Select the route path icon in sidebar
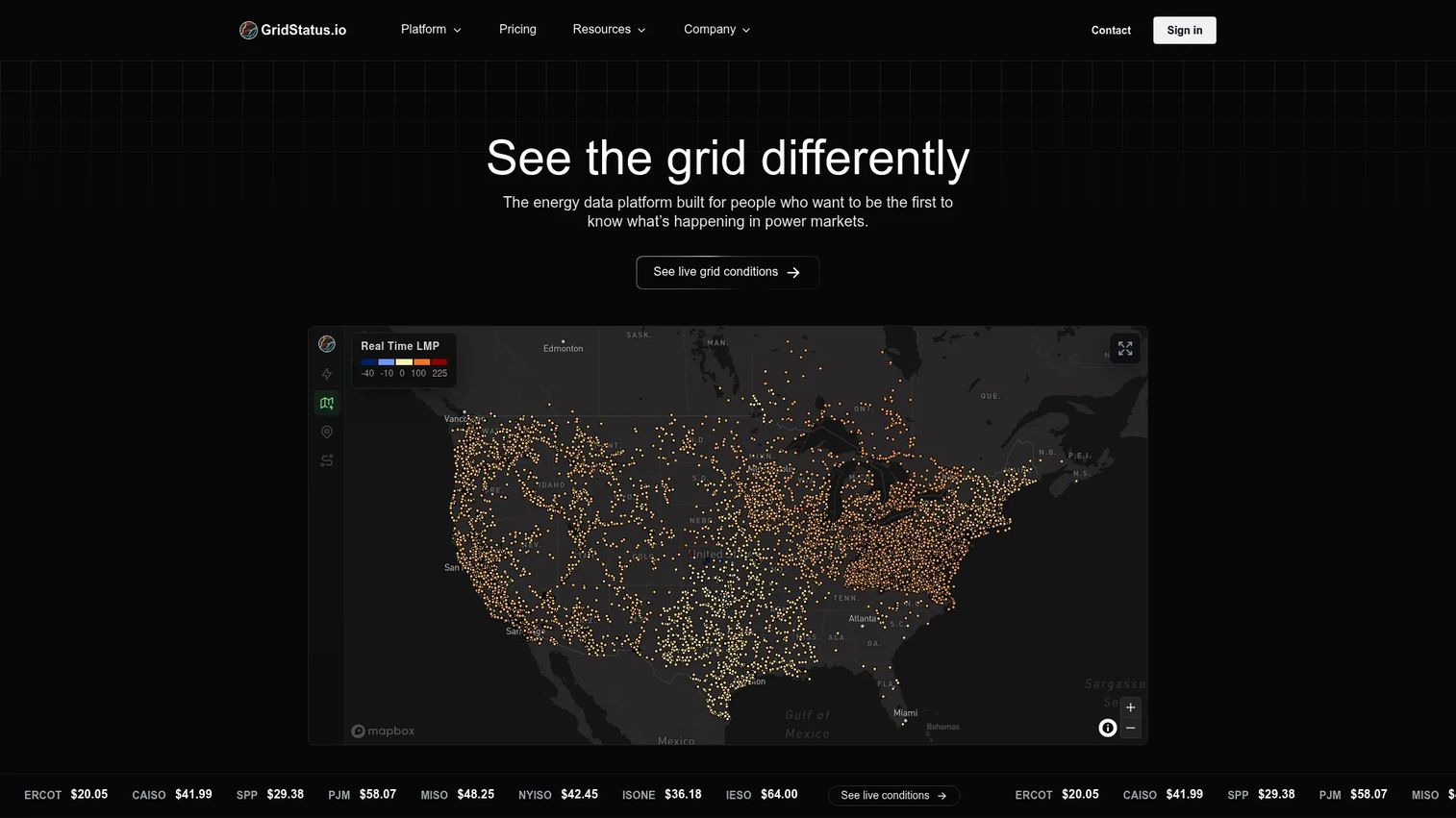 point(327,460)
